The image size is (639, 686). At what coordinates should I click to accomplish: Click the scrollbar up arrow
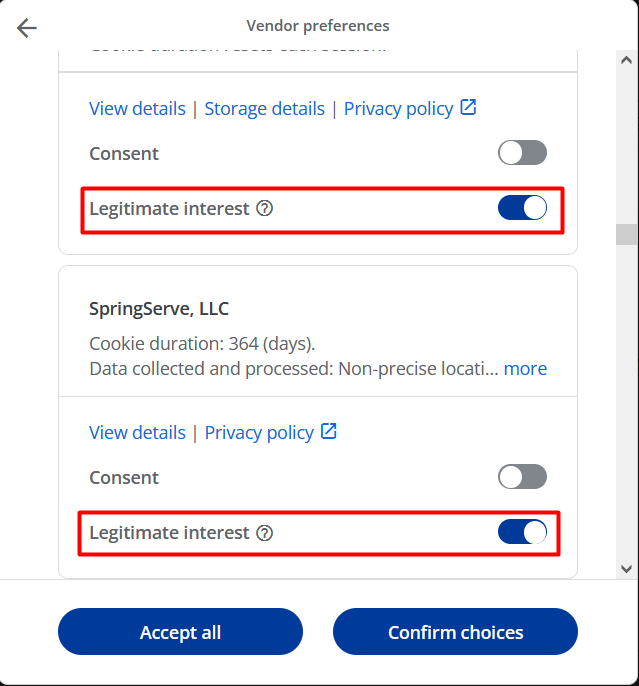pos(626,60)
